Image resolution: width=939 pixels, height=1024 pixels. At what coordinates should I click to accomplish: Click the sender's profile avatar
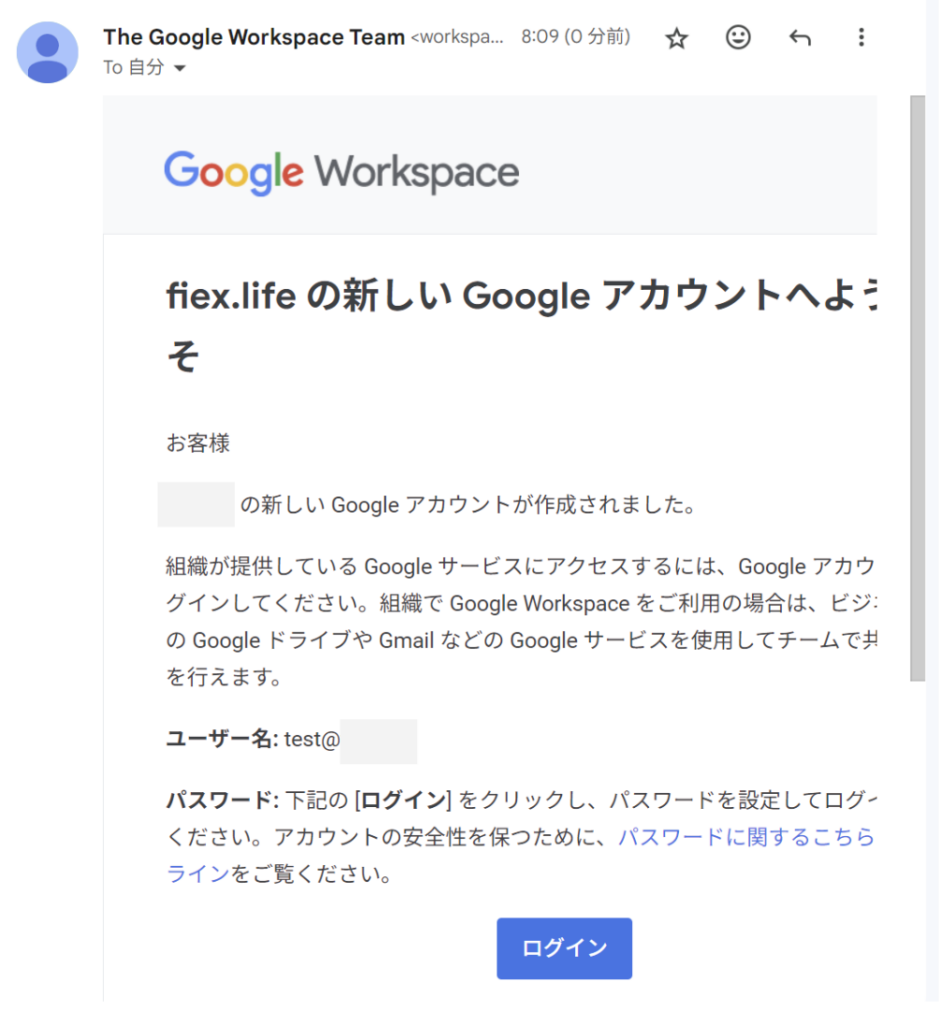pos(47,52)
